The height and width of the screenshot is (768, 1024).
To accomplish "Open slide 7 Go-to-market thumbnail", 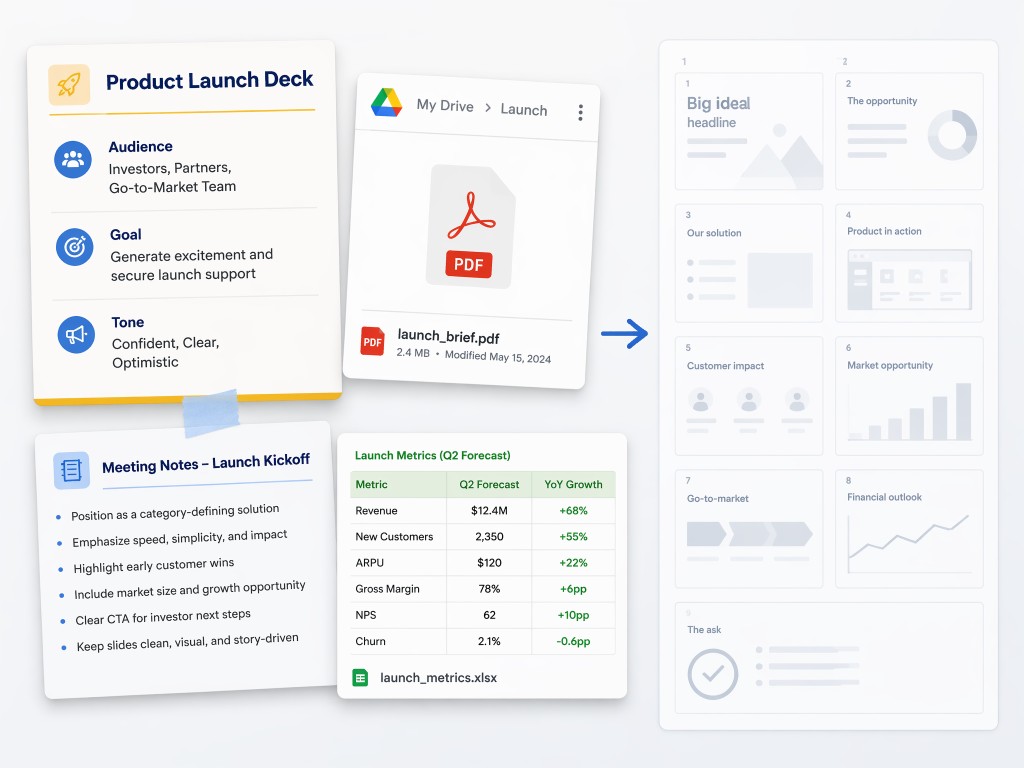I will (x=749, y=529).
